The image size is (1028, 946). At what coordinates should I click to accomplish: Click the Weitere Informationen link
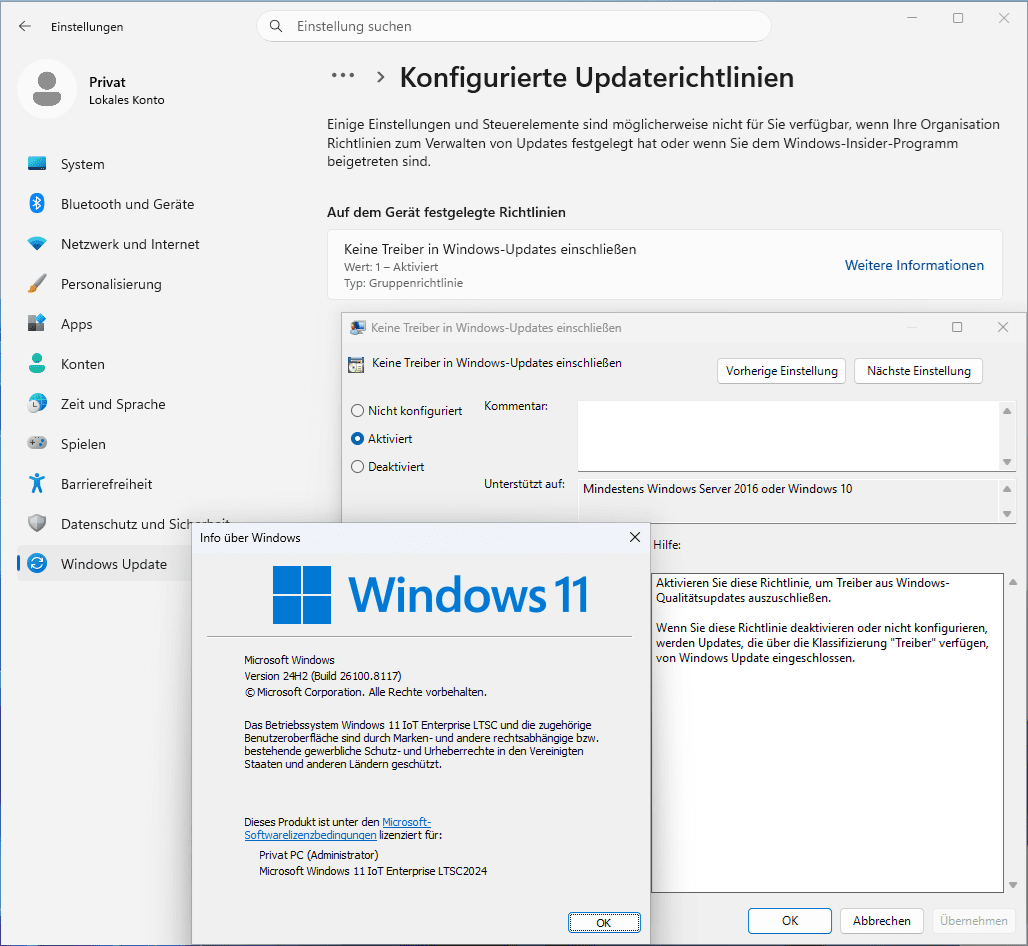[x=914, y=265]
